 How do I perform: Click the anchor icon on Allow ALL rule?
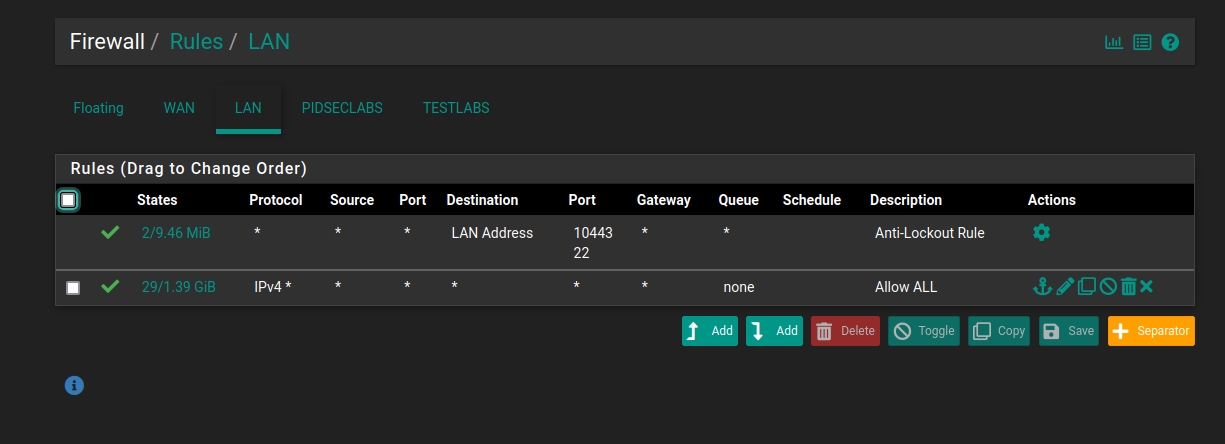coord(1042,287)
